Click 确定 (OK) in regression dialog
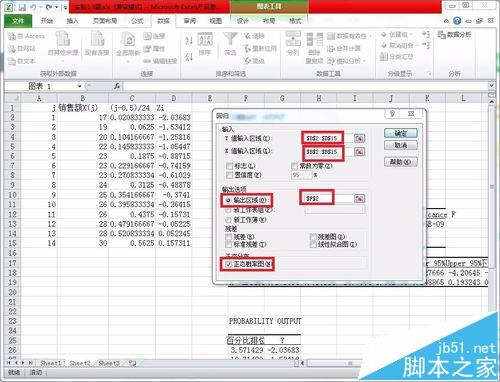This screenshot has height=382, width=500. click(x=401, y=133)
